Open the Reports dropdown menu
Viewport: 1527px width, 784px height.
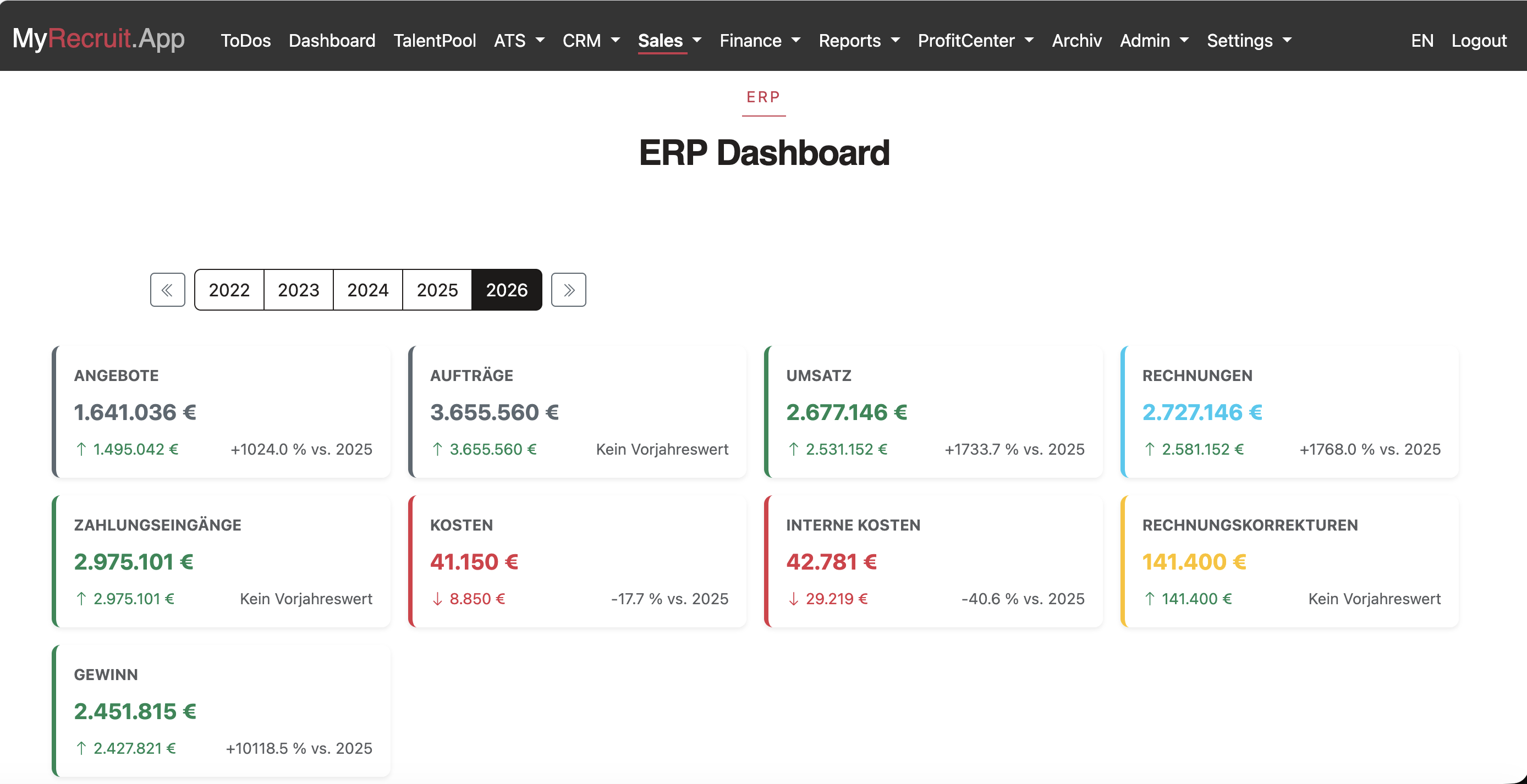pos(859,40)
